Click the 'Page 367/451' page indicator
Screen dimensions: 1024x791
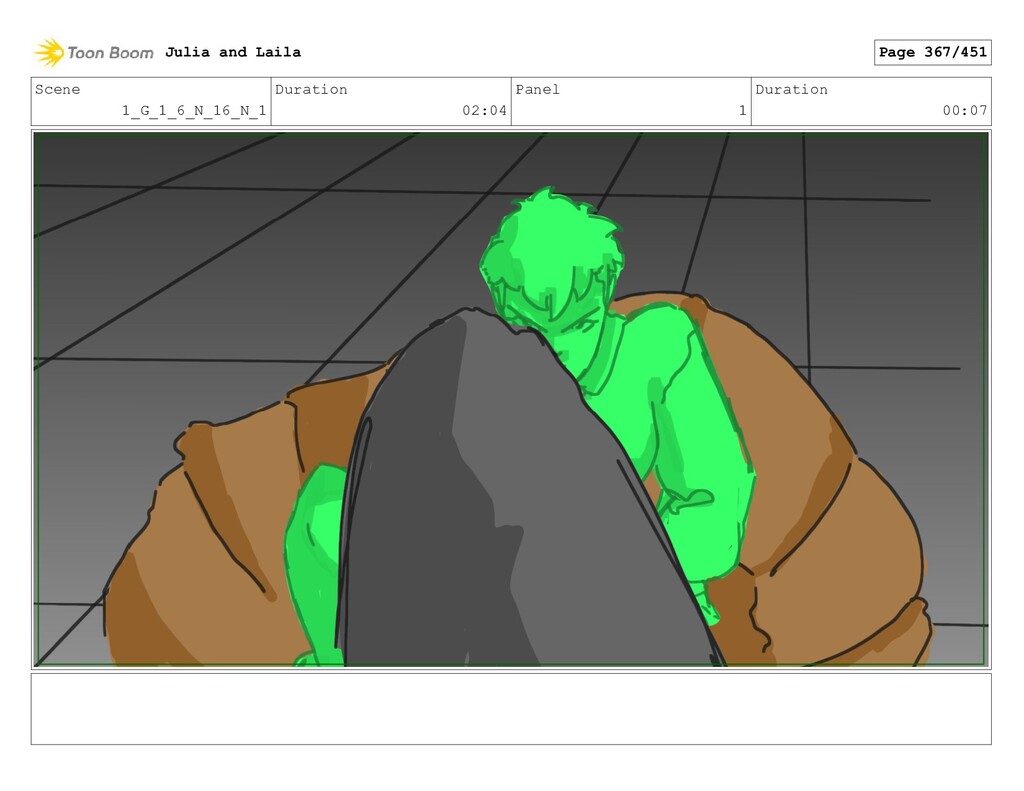pos(933,52)
